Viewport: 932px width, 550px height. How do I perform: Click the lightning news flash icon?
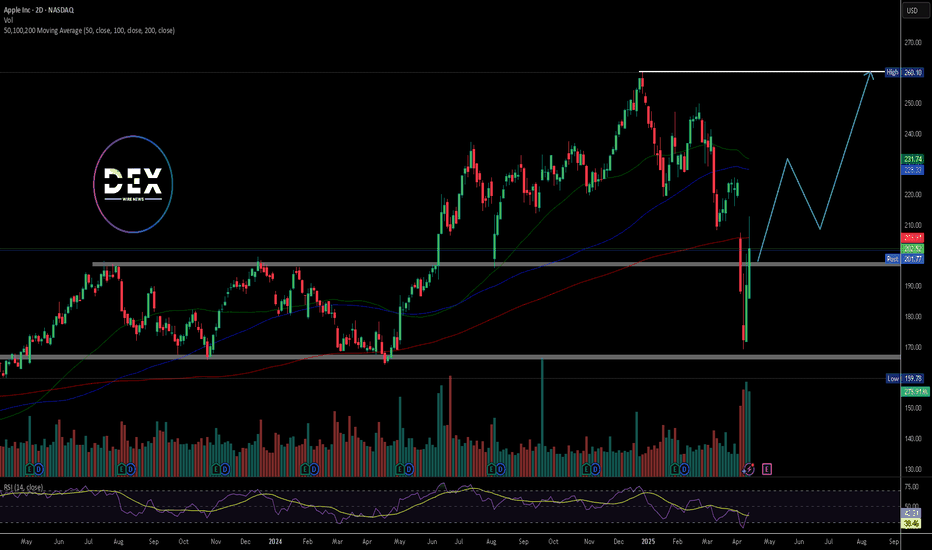click(749, 469)
